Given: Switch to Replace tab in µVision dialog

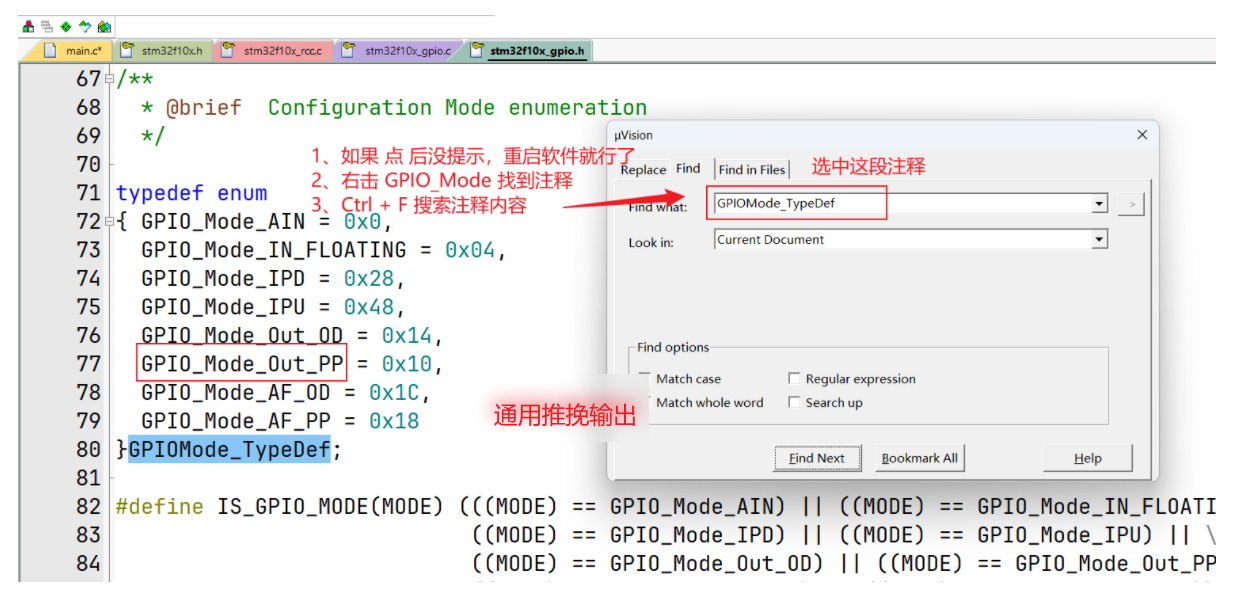Looking at the screenshot, I should click(643, 169).
